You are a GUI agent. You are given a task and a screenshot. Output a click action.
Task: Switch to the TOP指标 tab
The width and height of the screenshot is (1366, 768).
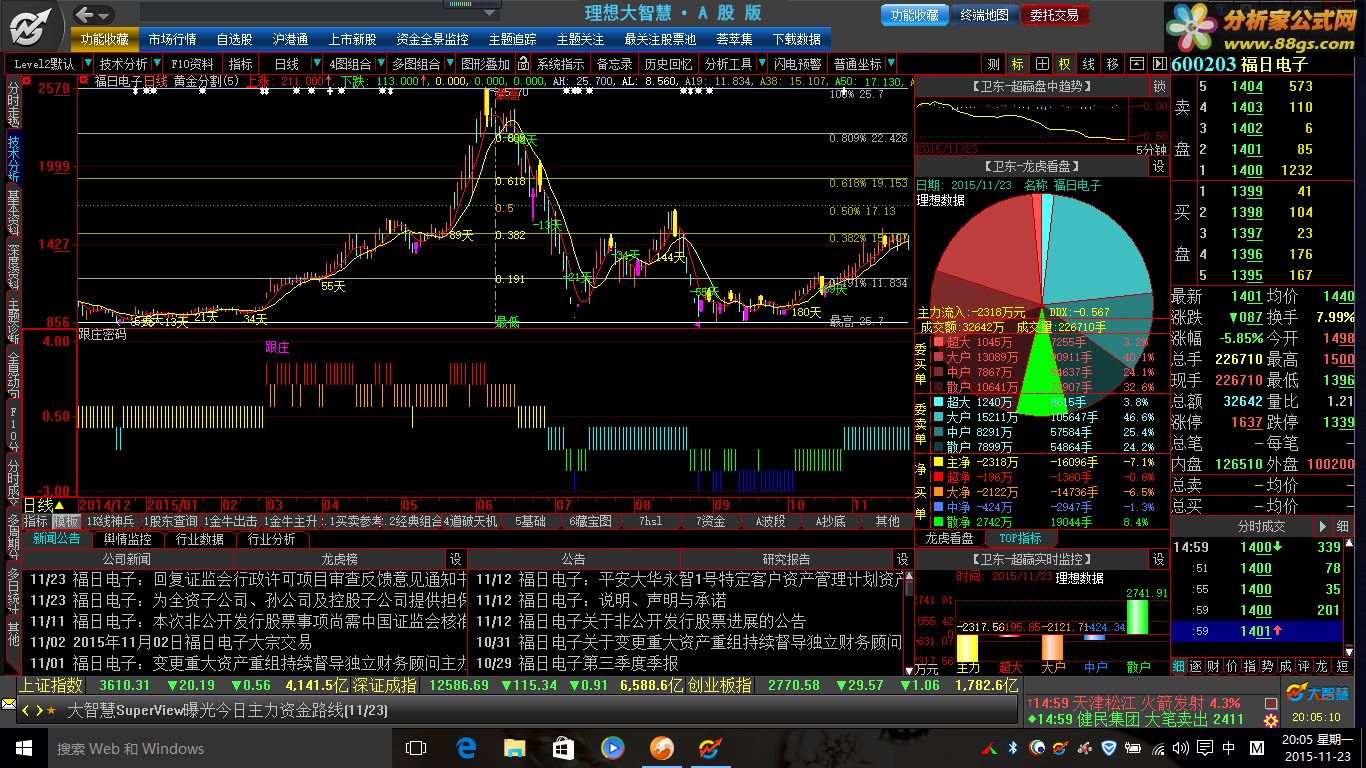tap(1020, 538)
